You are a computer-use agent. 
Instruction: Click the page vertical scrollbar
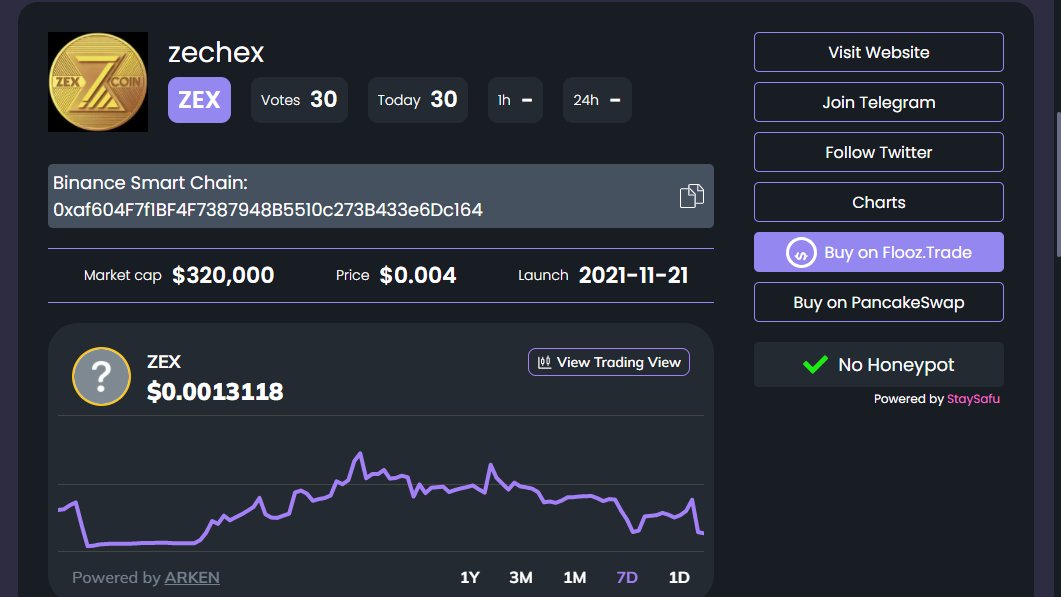1057,184
